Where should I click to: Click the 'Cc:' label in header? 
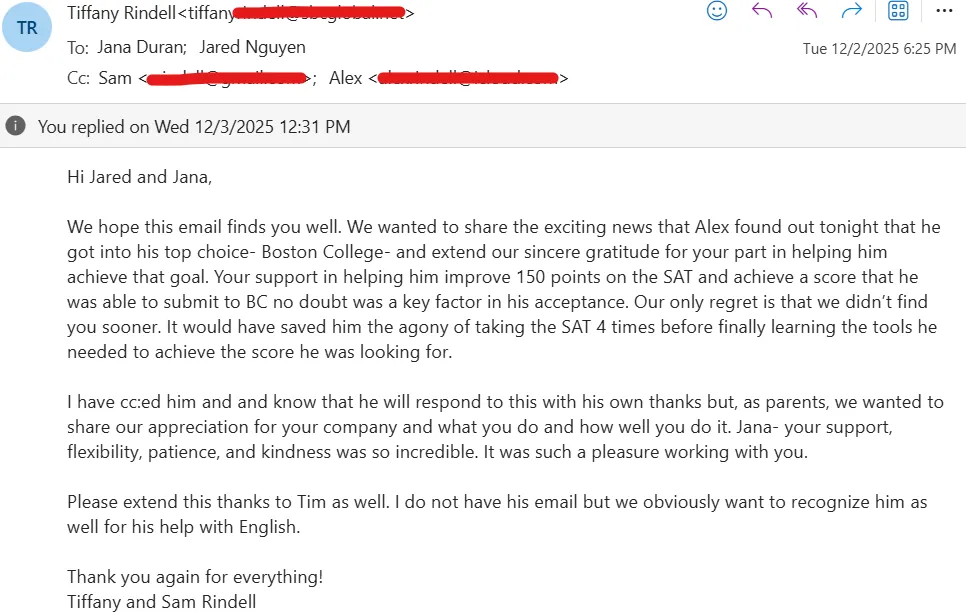click(x=78, y=78)
